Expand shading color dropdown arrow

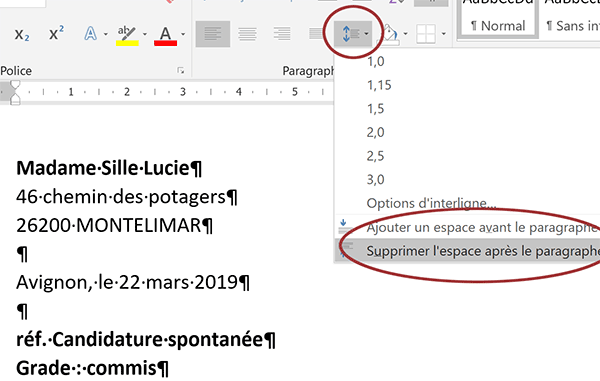pyautogui.click(x=405, y=34)
